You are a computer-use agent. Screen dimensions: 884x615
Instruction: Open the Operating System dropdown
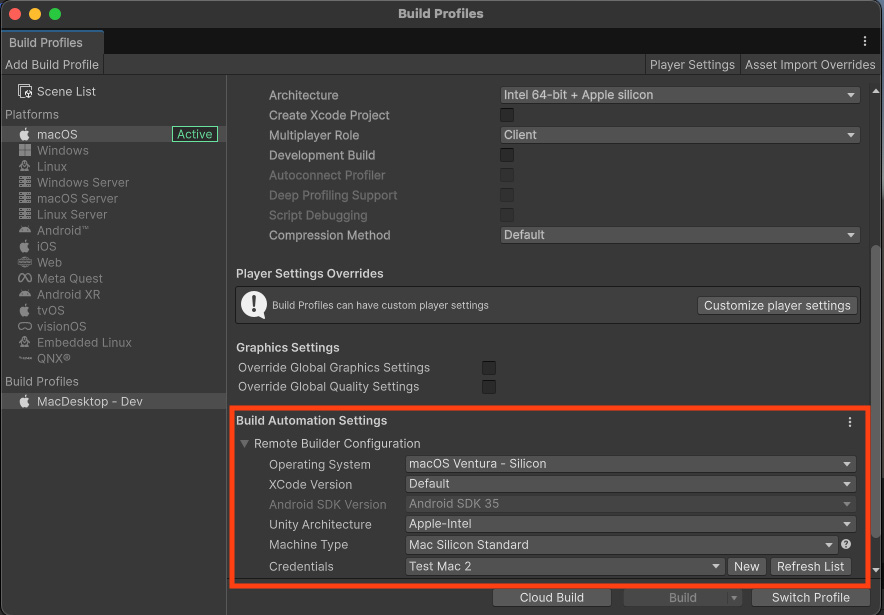click(x=630, y=464)
